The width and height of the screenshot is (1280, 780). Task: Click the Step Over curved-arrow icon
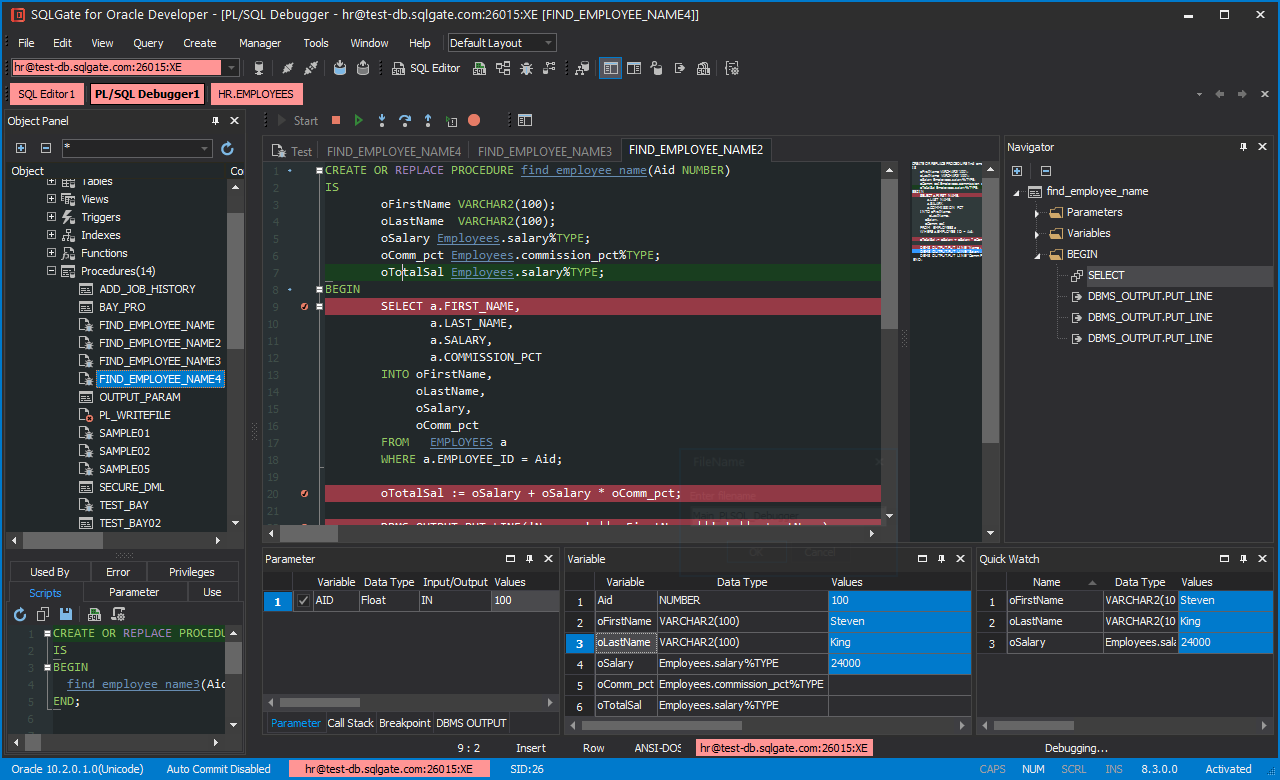click(x=404, y=119)
